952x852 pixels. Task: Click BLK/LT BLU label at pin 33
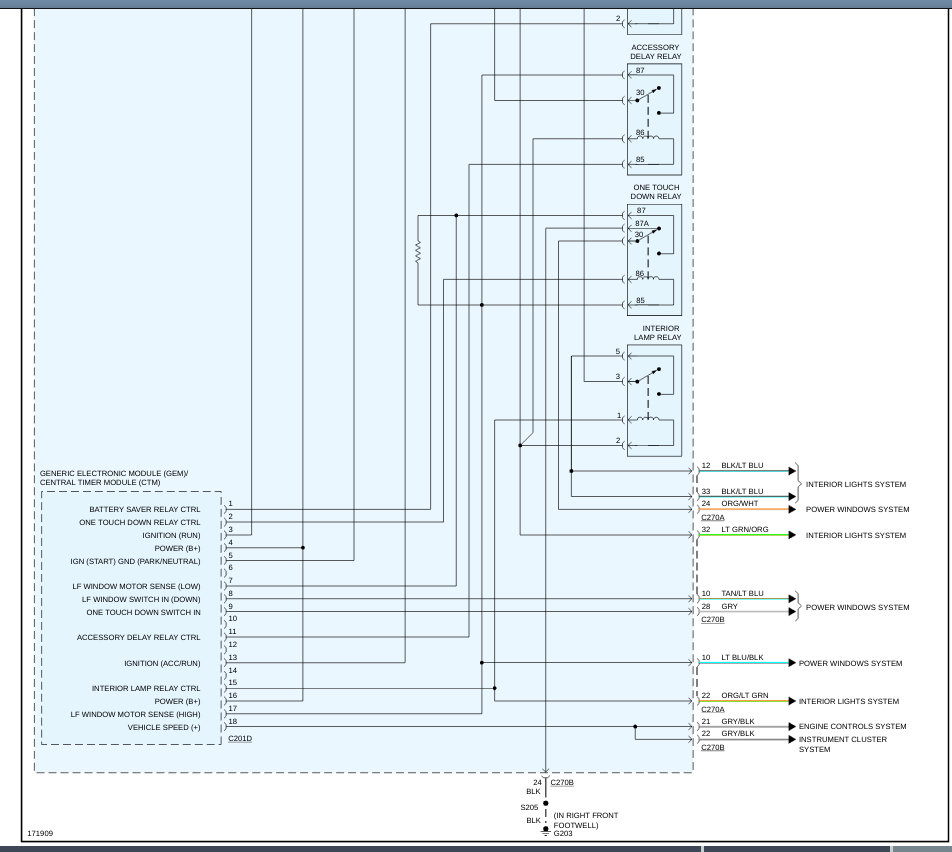[742, 491]
